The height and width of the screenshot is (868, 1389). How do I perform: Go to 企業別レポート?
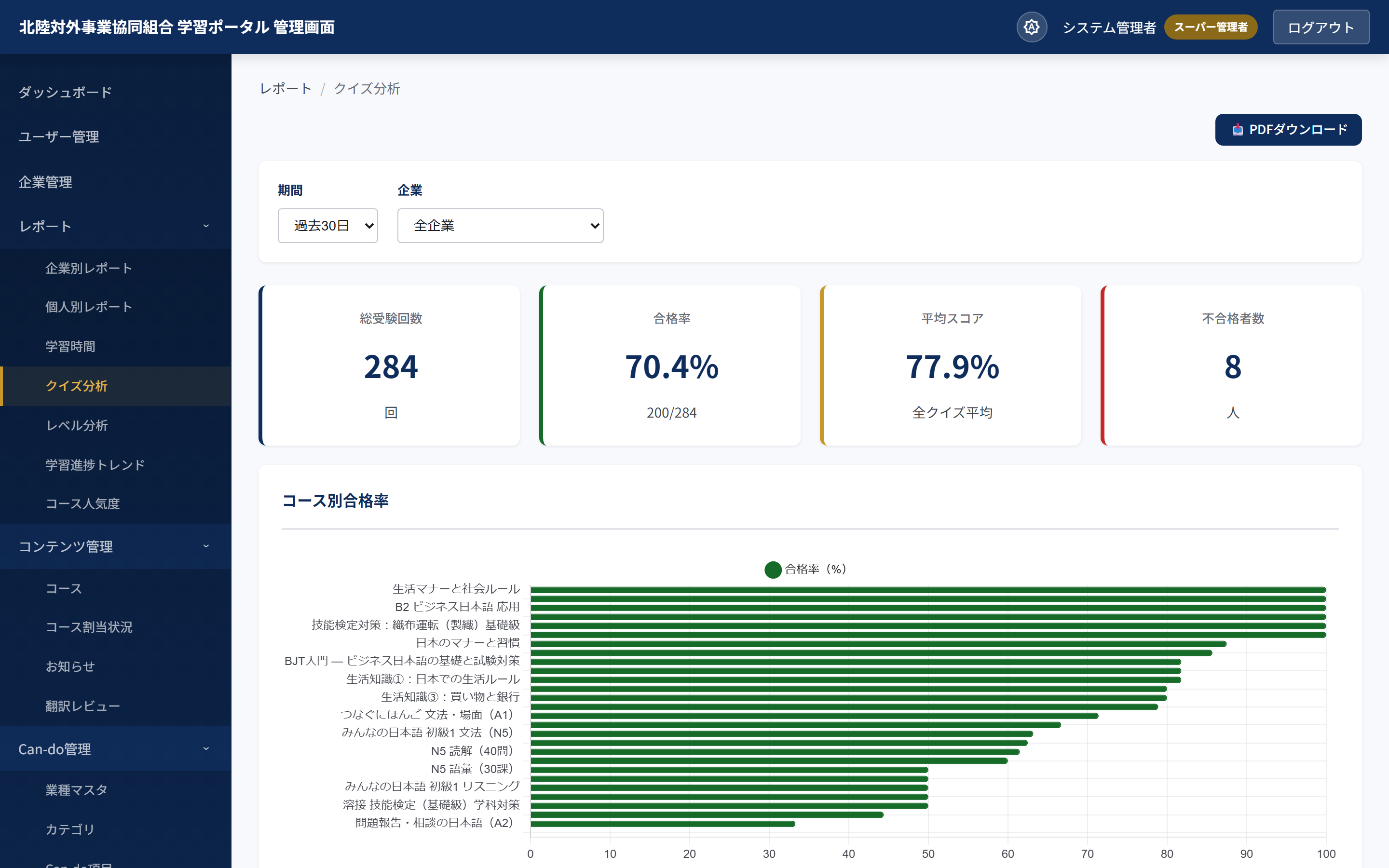(115, 268)
